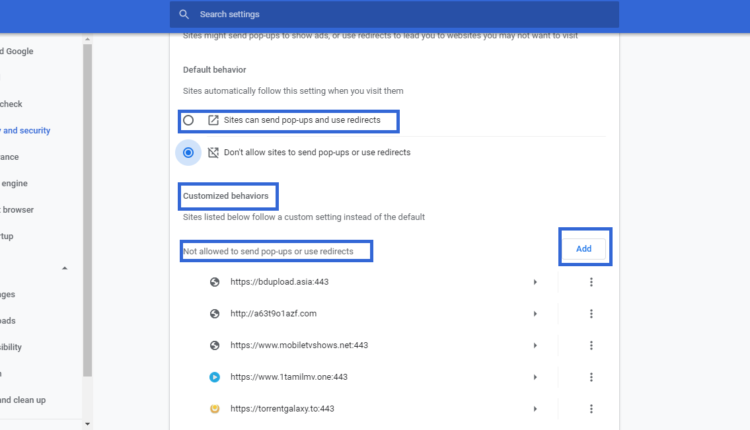Image resolution: width=750 pixels, height=430 pixels.
Task: Open the You and Google sidebar item
Action: coord(17,51)
